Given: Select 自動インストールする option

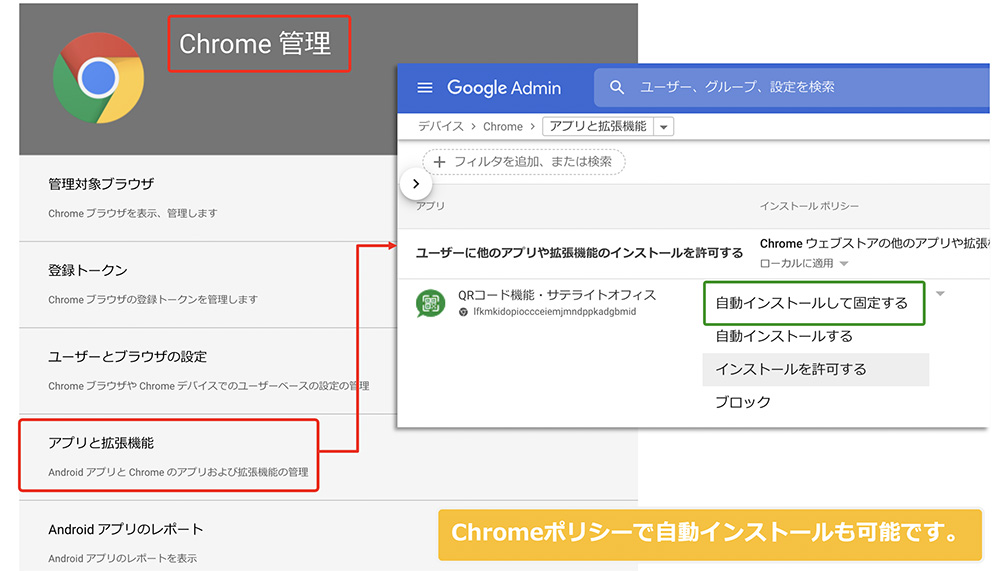Looking at the screenshot, I should click(x=784, y=336).
